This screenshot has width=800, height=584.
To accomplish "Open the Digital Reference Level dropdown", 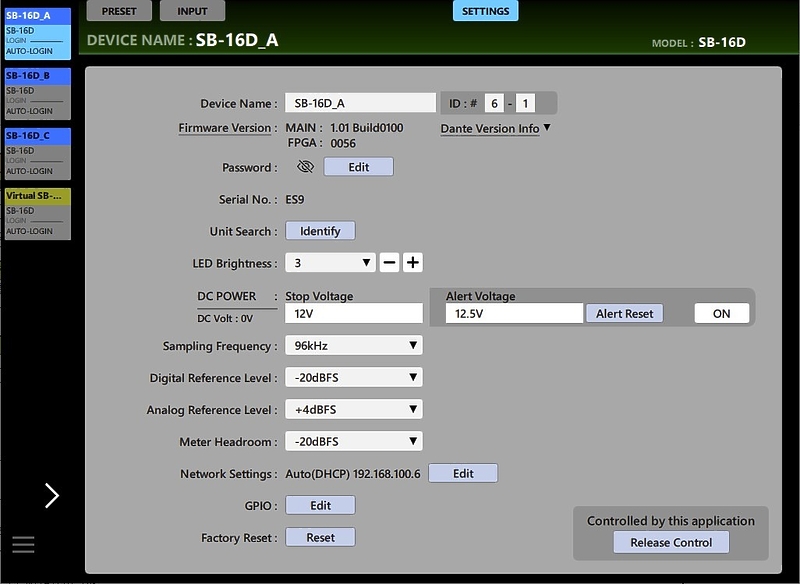I will pos(353,378).
